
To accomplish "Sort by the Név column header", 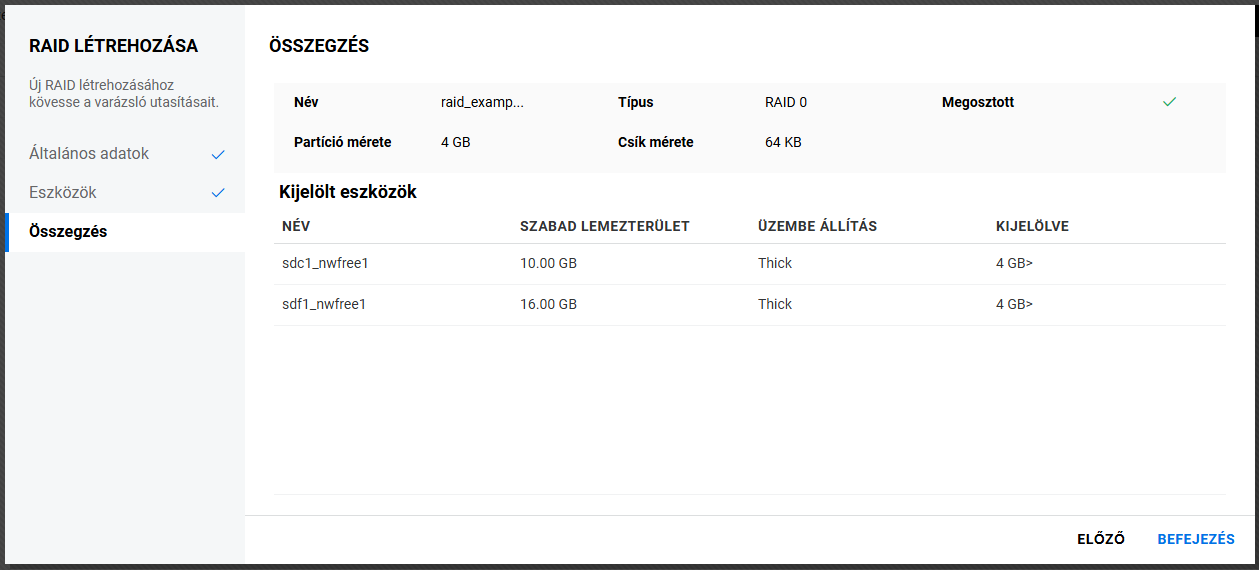I will [x=296, y=226].
